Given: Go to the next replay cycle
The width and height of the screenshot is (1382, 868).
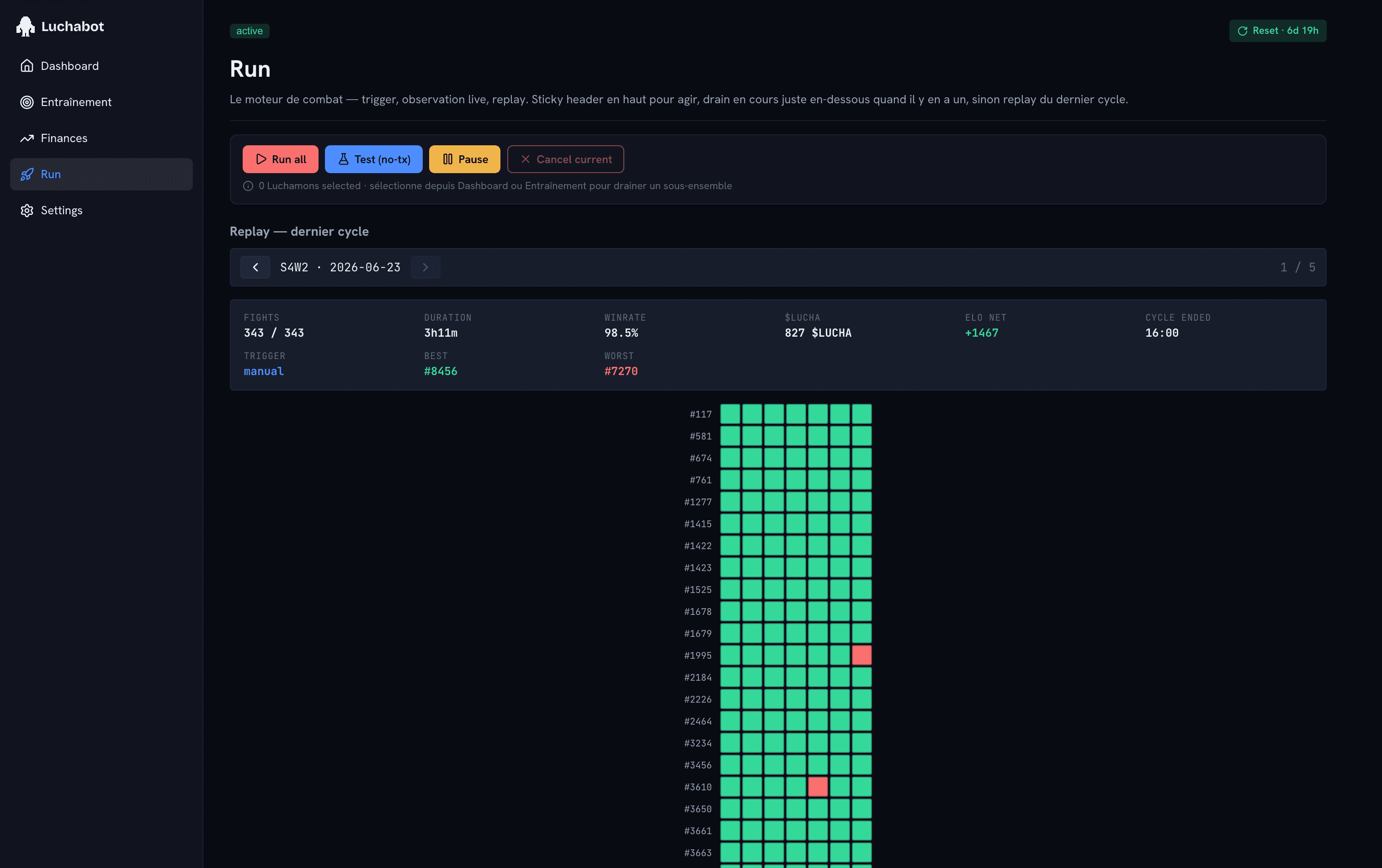Looking at the screenshot, I should point(425,267).
